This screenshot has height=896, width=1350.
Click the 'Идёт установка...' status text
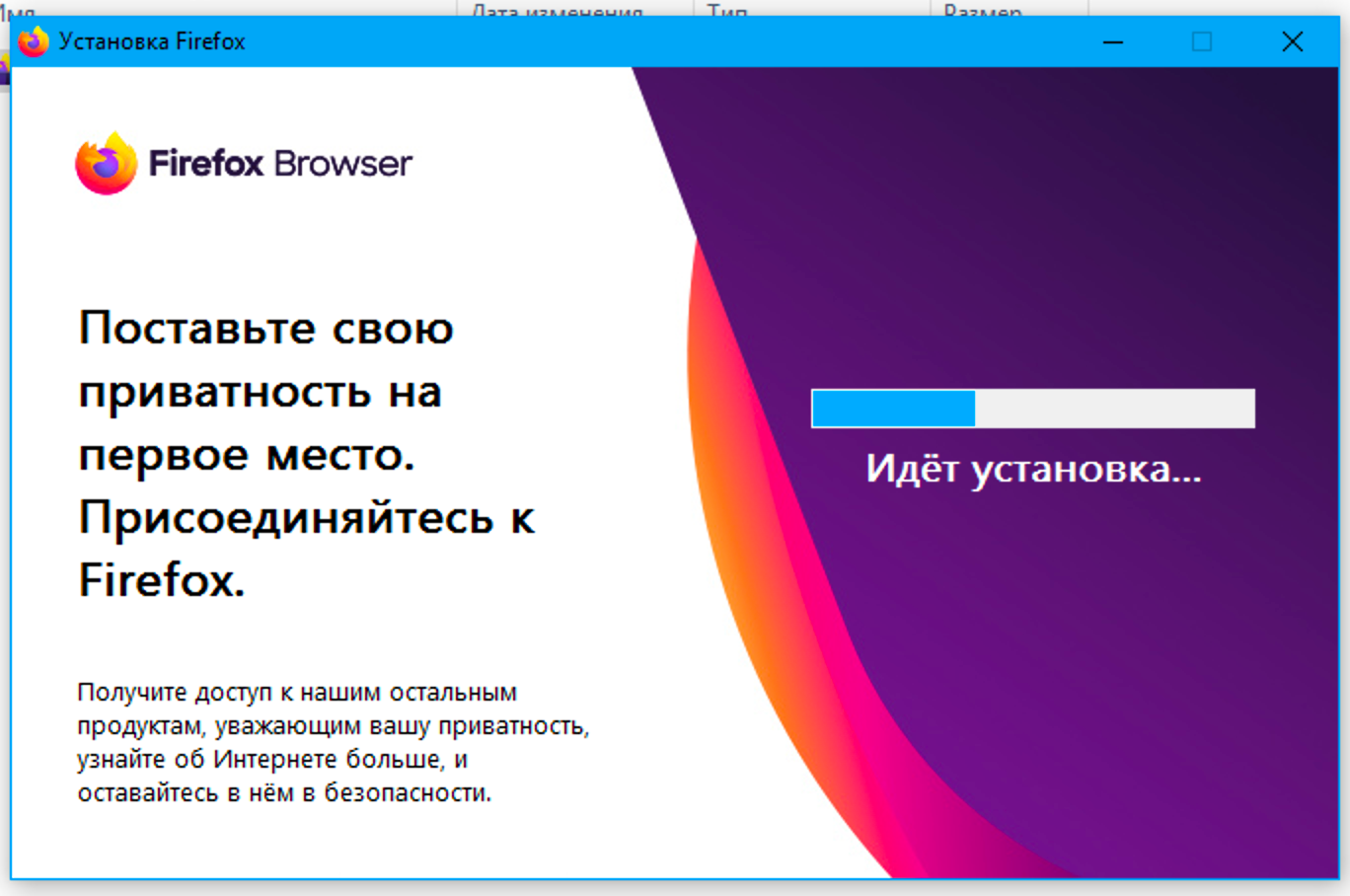tap(1033, 469)
